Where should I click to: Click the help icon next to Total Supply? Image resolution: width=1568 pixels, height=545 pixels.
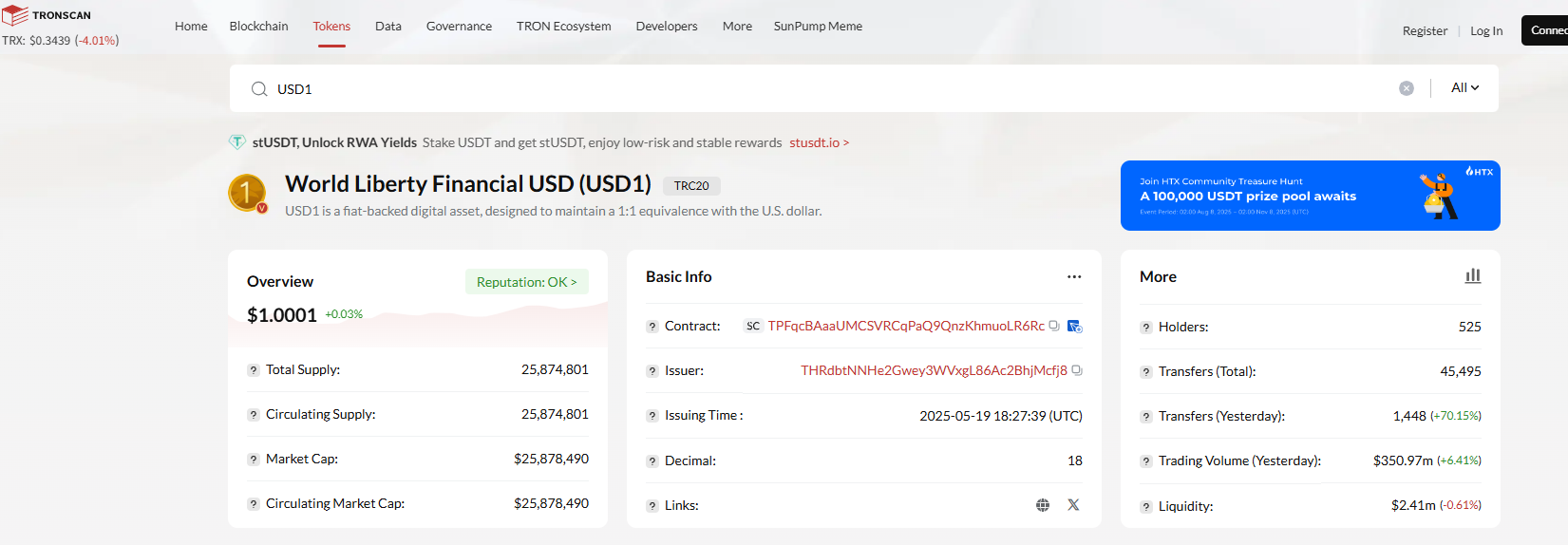254,370
